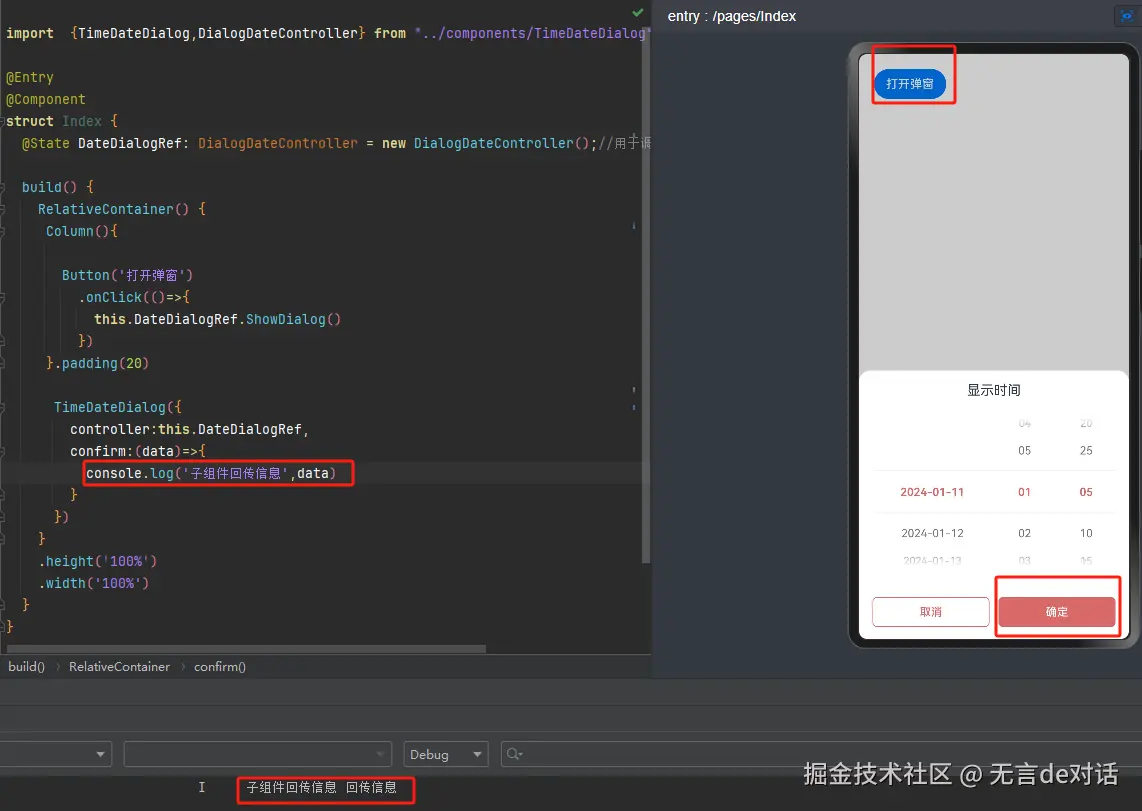Click the 显示时间 dialog title

[x=993, y=390]
